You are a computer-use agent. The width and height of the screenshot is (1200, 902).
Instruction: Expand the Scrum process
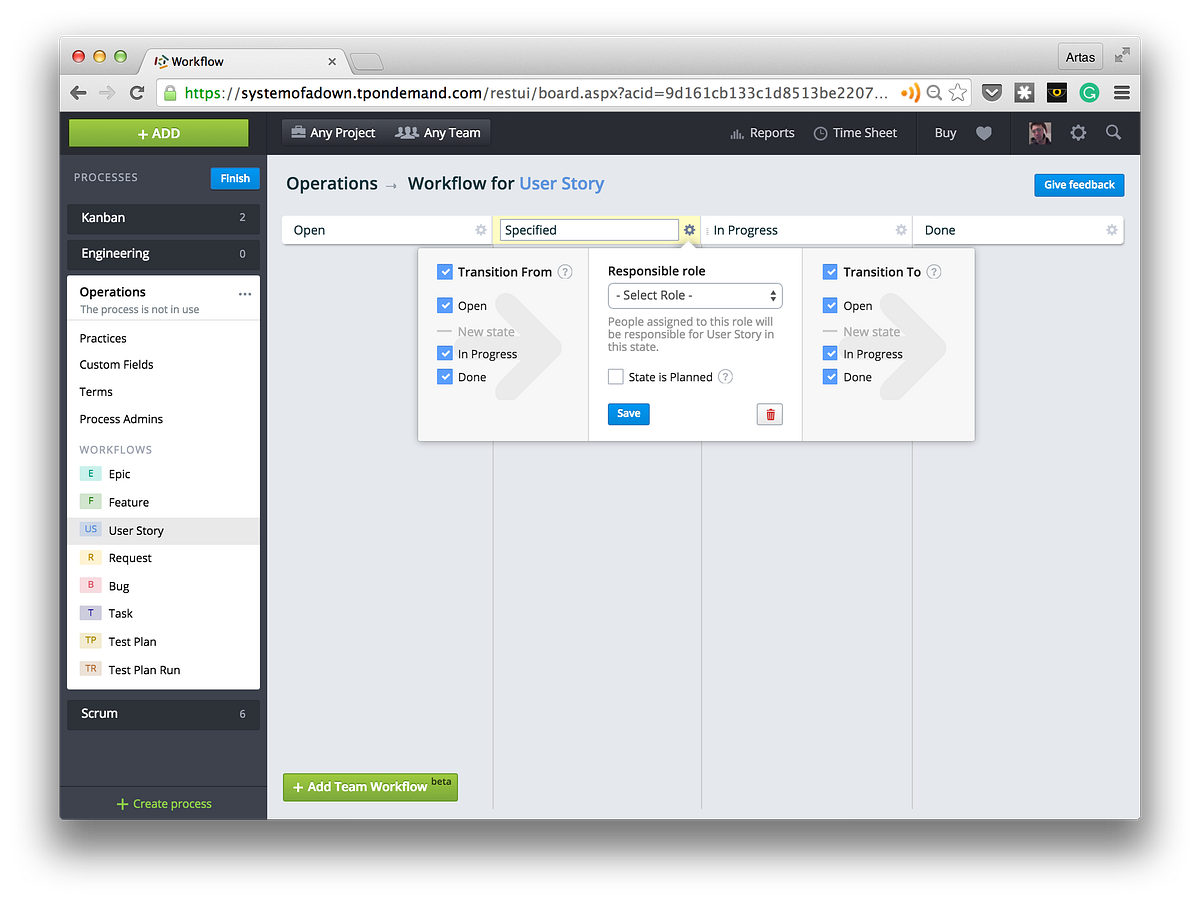click(x=163, y=714)
